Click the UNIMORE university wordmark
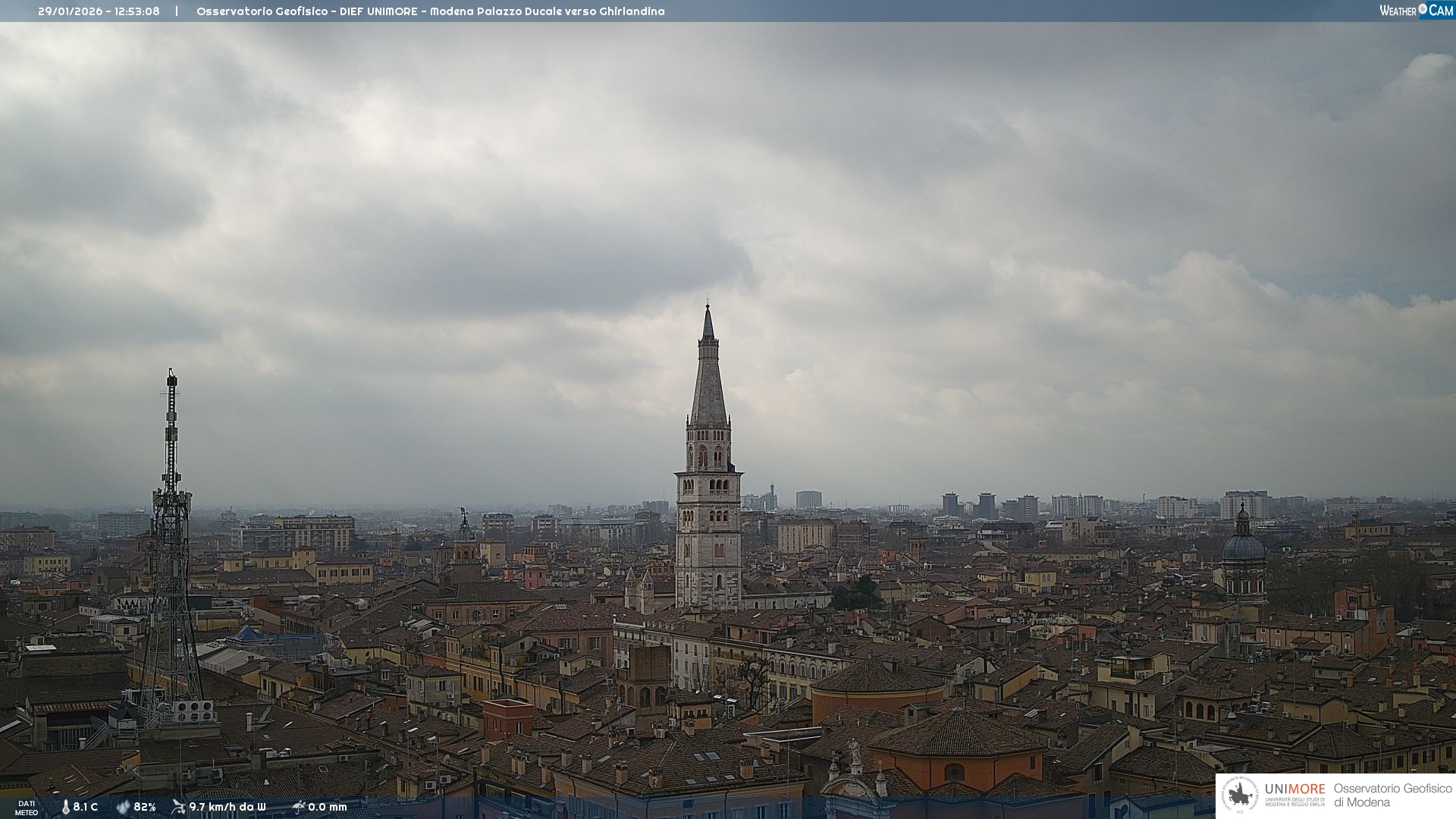Image resolution: width=1456 pixels, height=819 pixels. (x=1294, y=789)
